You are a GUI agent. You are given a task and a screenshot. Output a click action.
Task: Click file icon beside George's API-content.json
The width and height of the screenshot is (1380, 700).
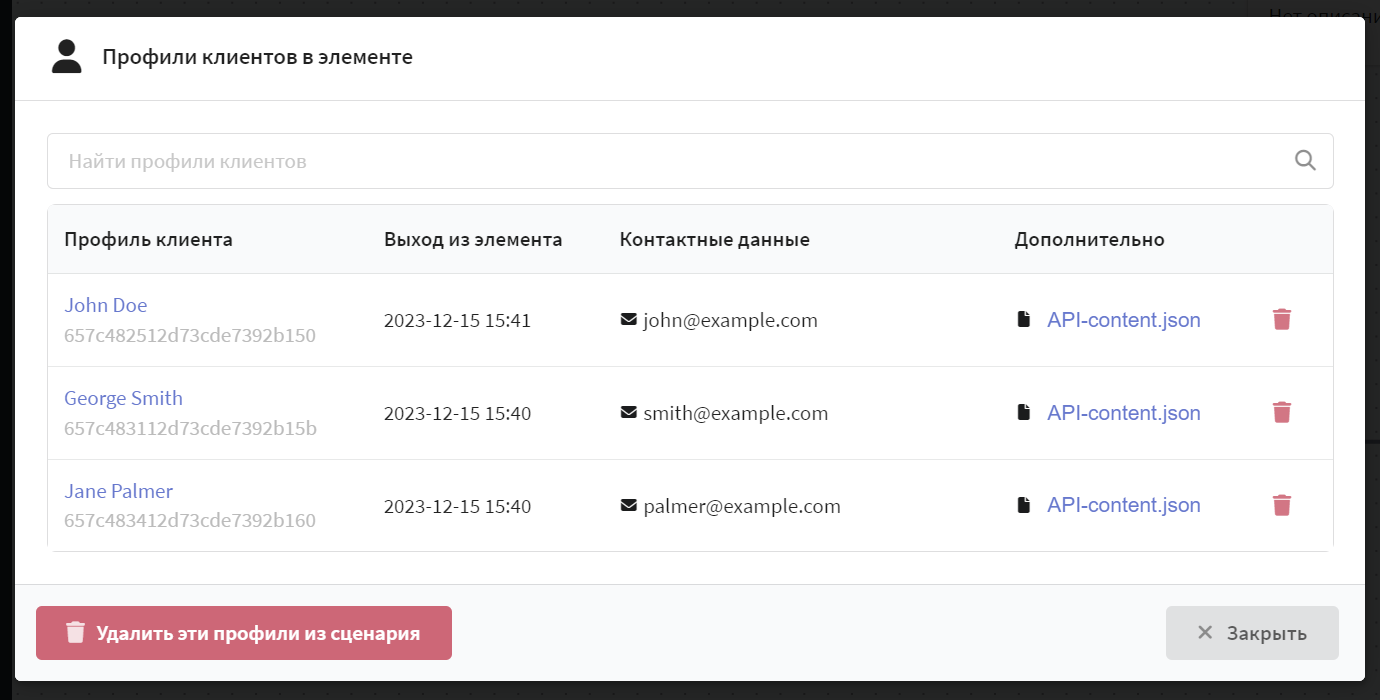point(1023,412)
